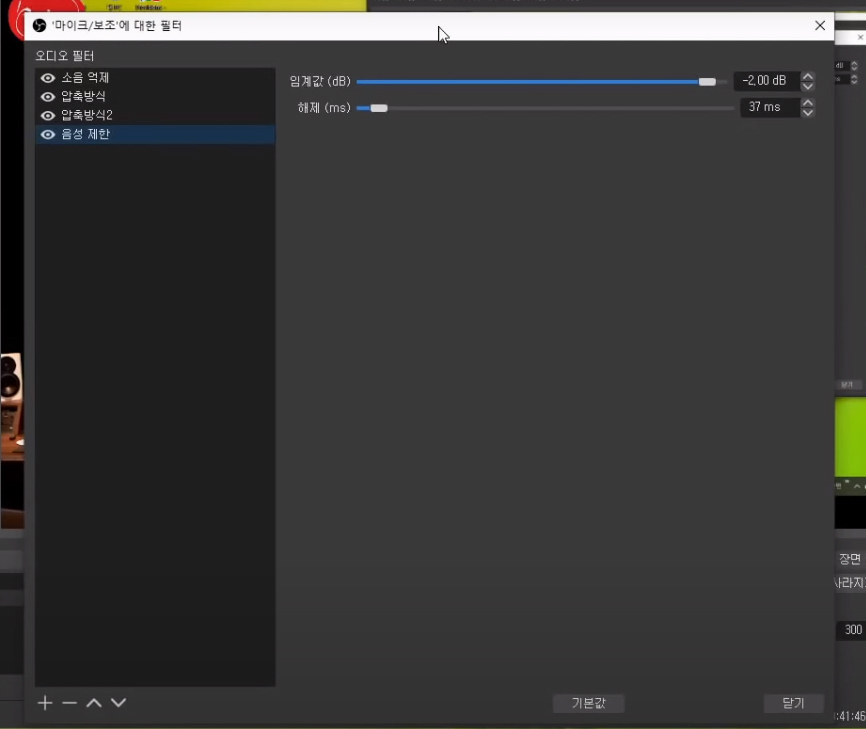Click the 닫기 button

pos(793,703)
